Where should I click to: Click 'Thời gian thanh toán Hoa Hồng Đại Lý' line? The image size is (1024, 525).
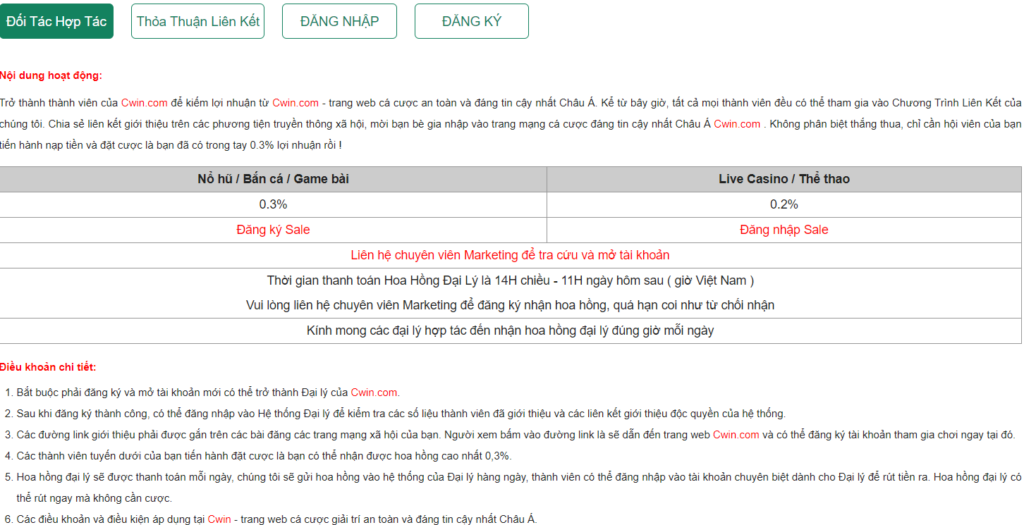510,281
